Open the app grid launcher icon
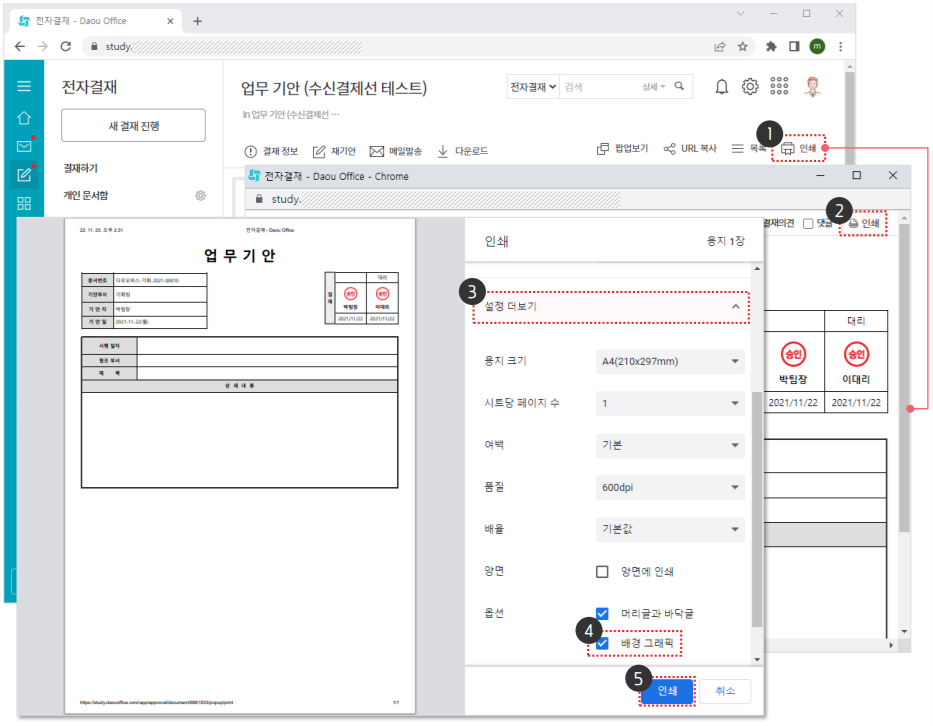 [780, 87]
